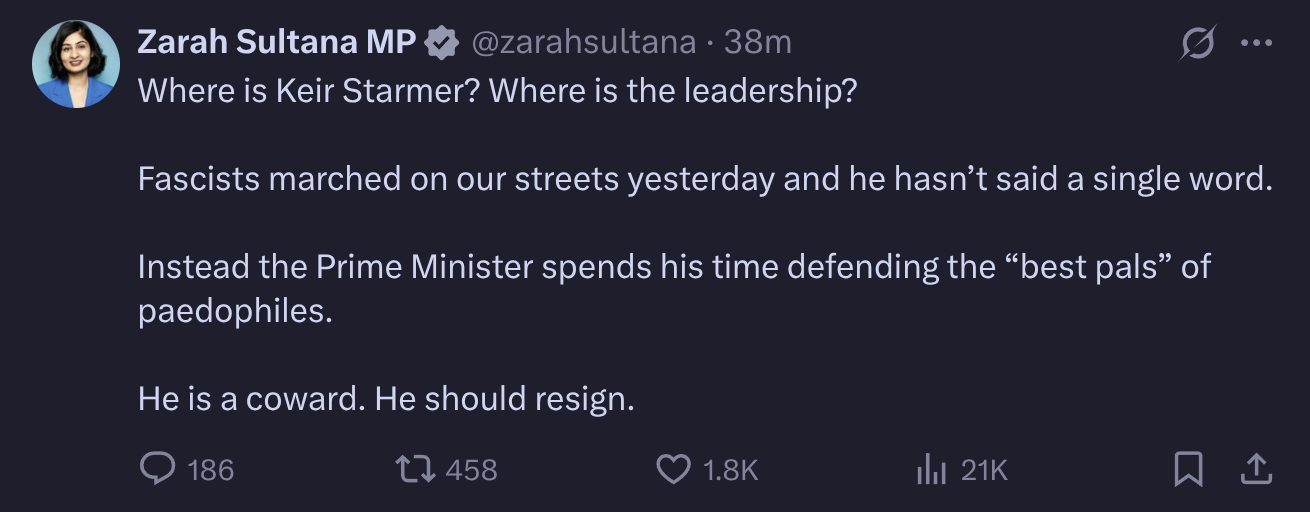Open the three-dot more options menu

coord(1256,43)
